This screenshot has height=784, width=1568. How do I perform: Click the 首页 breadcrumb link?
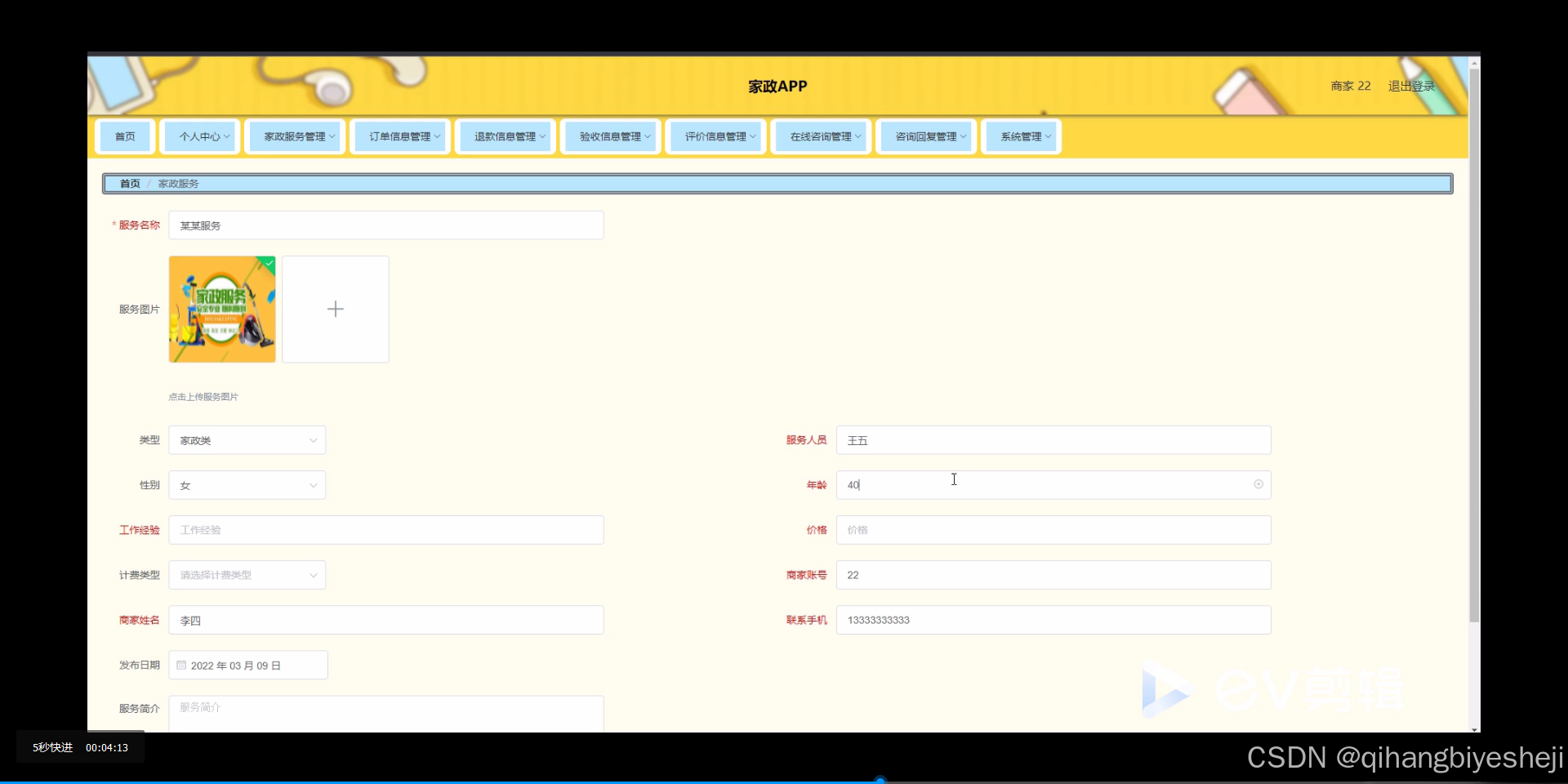(129, 183)
